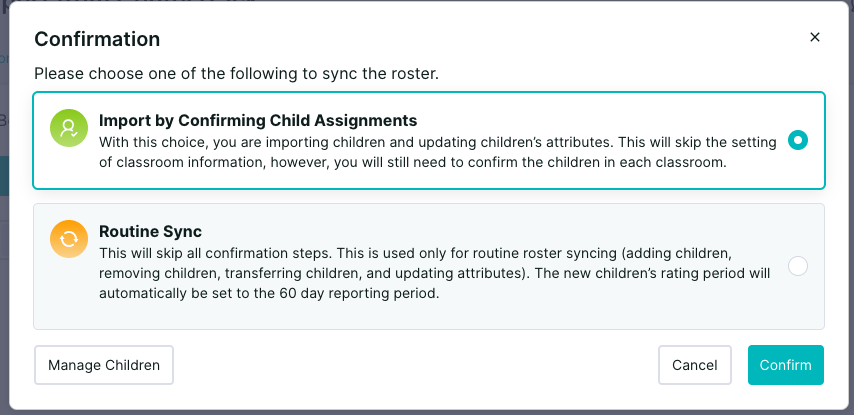854x415 pixels.
Task: Click the text mentioning 60 day reporting period
Action: 269,294
